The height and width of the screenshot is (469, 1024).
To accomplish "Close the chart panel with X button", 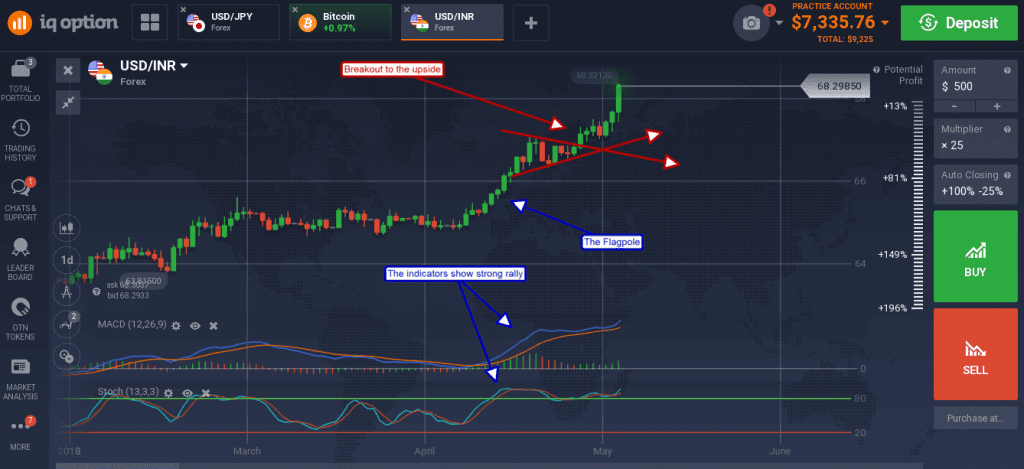I will (x=68, y=70).
